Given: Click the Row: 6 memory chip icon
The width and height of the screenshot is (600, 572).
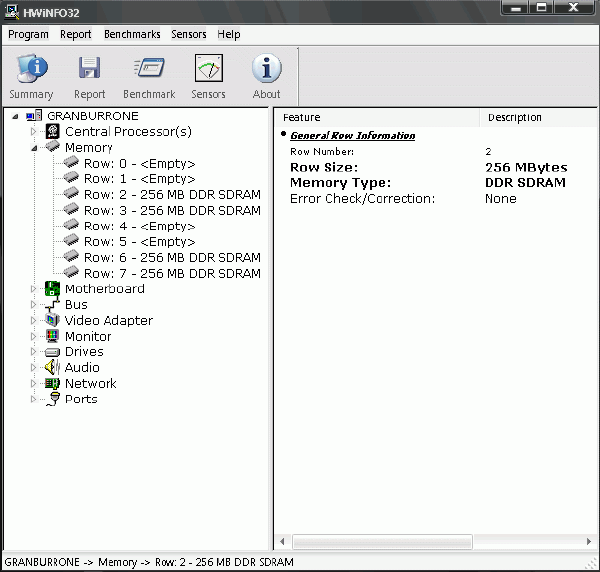Looking at the screenshot, I should 71,256.
